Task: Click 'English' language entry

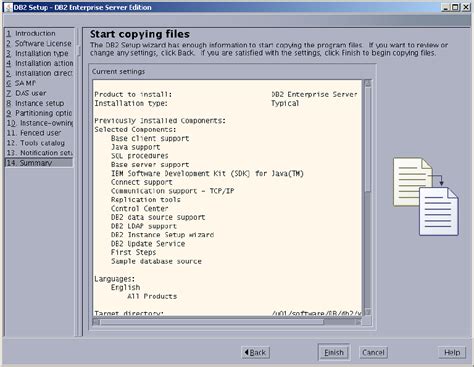Action: click(125, 287)
